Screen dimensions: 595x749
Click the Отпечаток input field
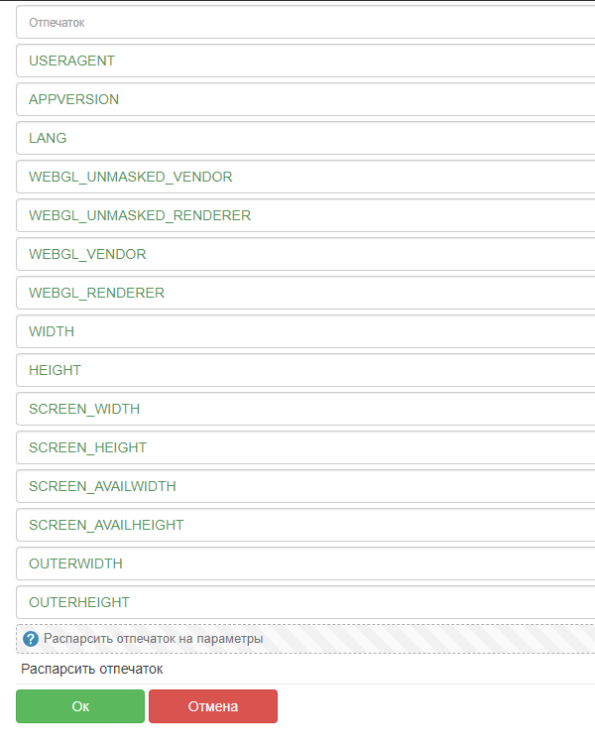click(x=306, y=22)
